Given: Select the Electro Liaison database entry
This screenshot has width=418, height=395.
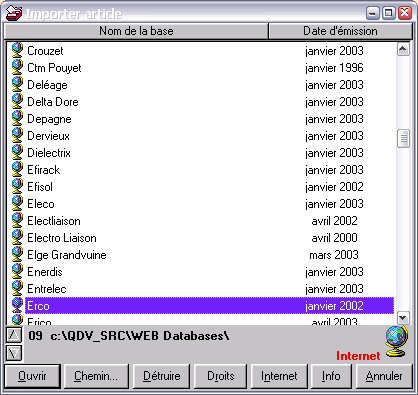Looking at the screenshot, I should pyautogui.click(x=210, y=238).
